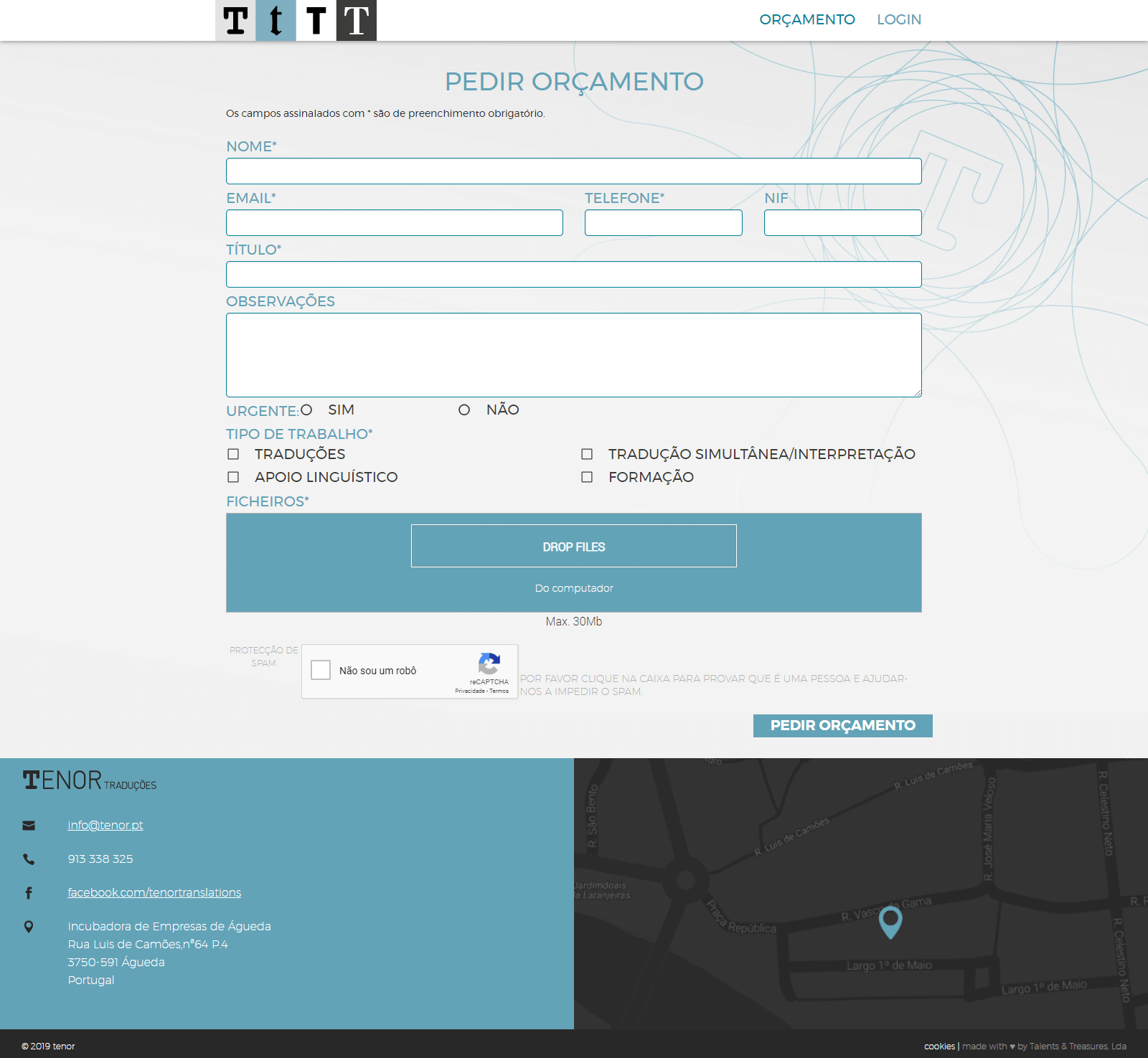Click LOGIN in the top navigation
1148x1058 pixels.
[x=899, y=19]
